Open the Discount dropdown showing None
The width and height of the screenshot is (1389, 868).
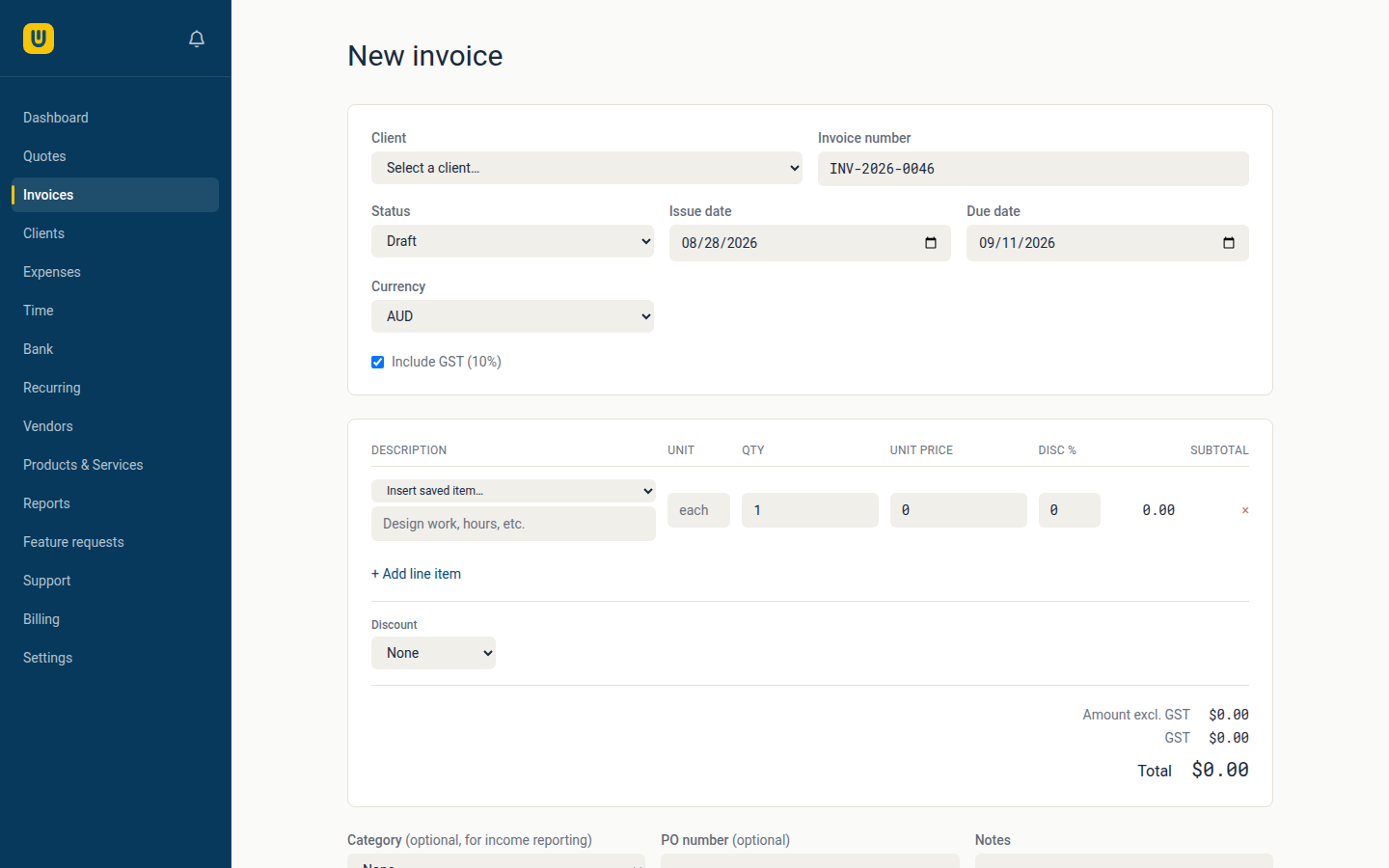pos(433,653)
